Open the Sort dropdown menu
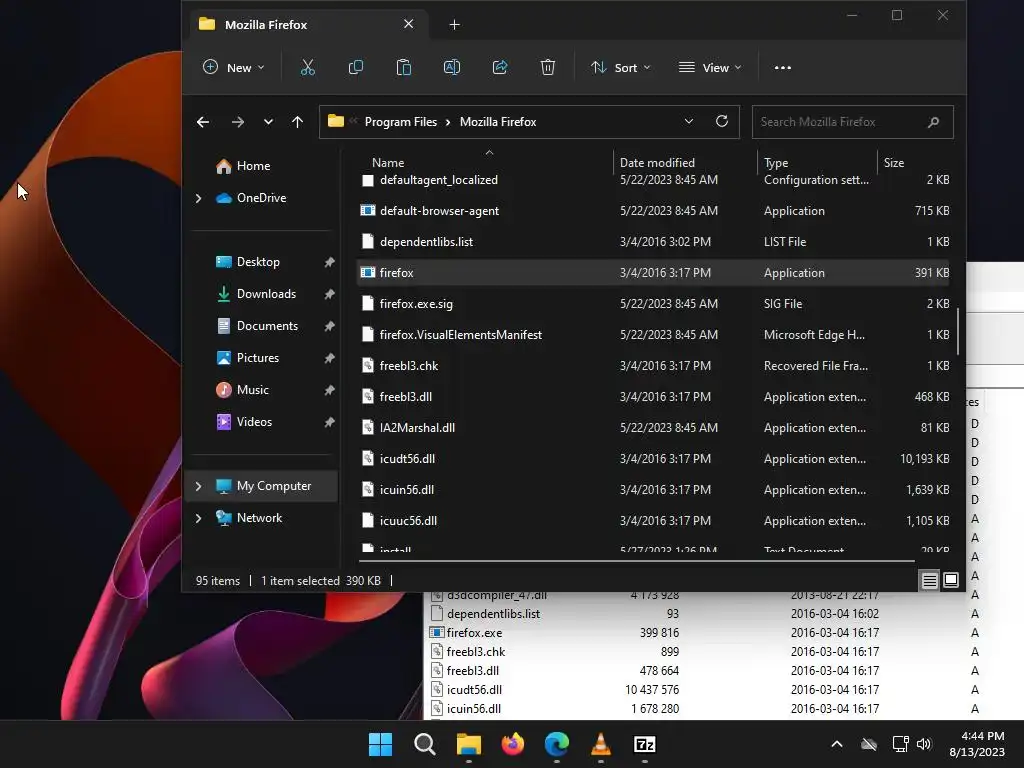The width and height of the screenshot is (1024, 768). 620,67
